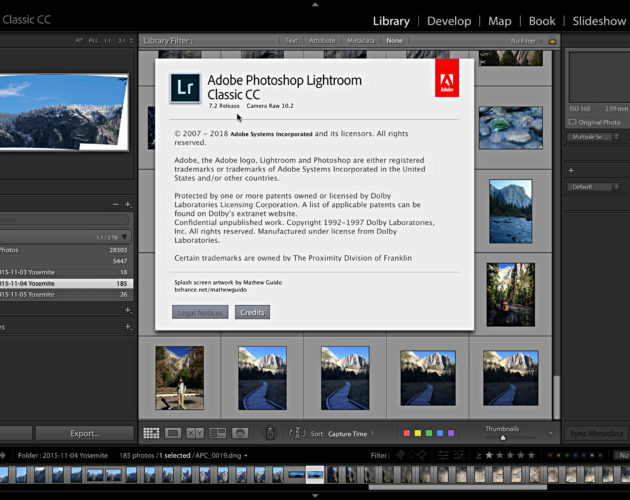Screen dimensions: 630x500
Task: Select Attribute filter in Library Filter bar
Action: [x=322, y=41]
